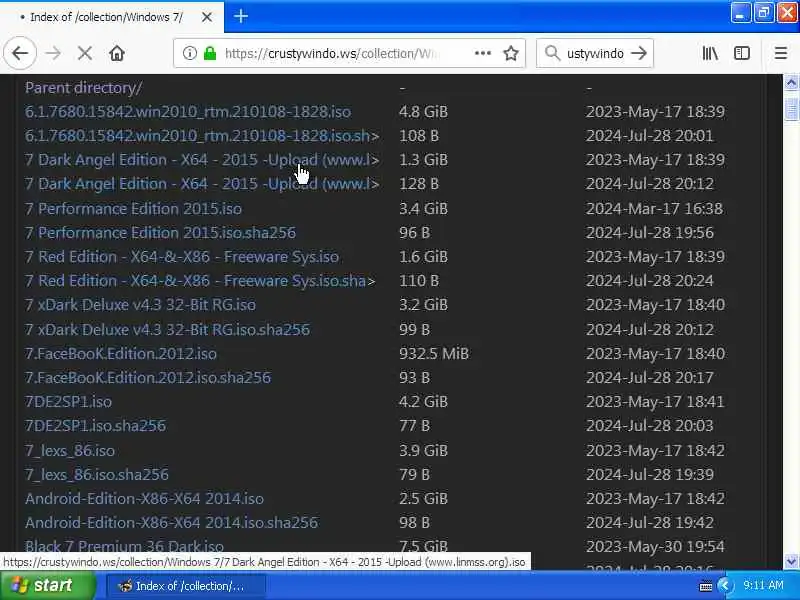Click the vertical scrollbar thumb

tap(791, 109)
